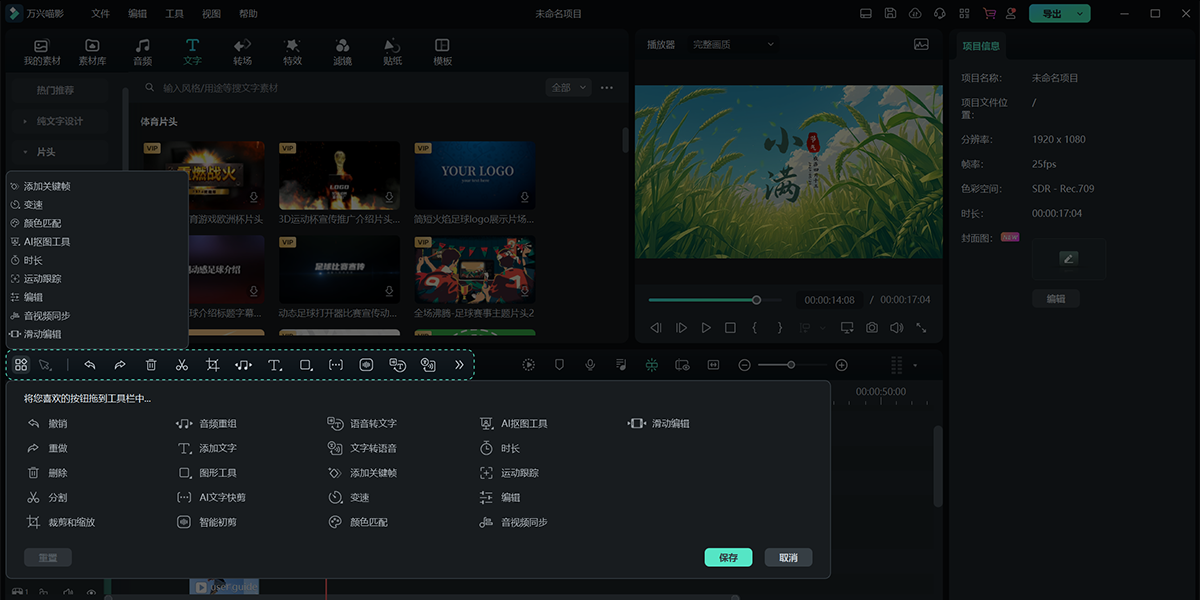Click the 语音转文字 item in dialog
The image size is (1200, 600).
372,424
